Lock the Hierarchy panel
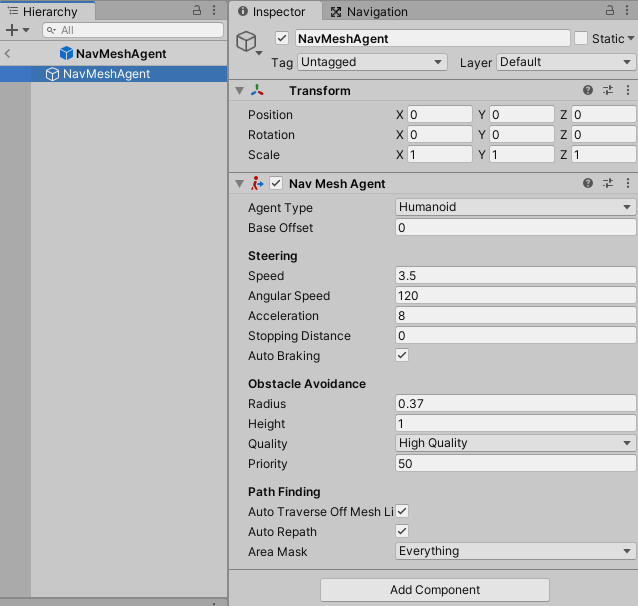This screenshot has width=638, height=606. (197, 10)
